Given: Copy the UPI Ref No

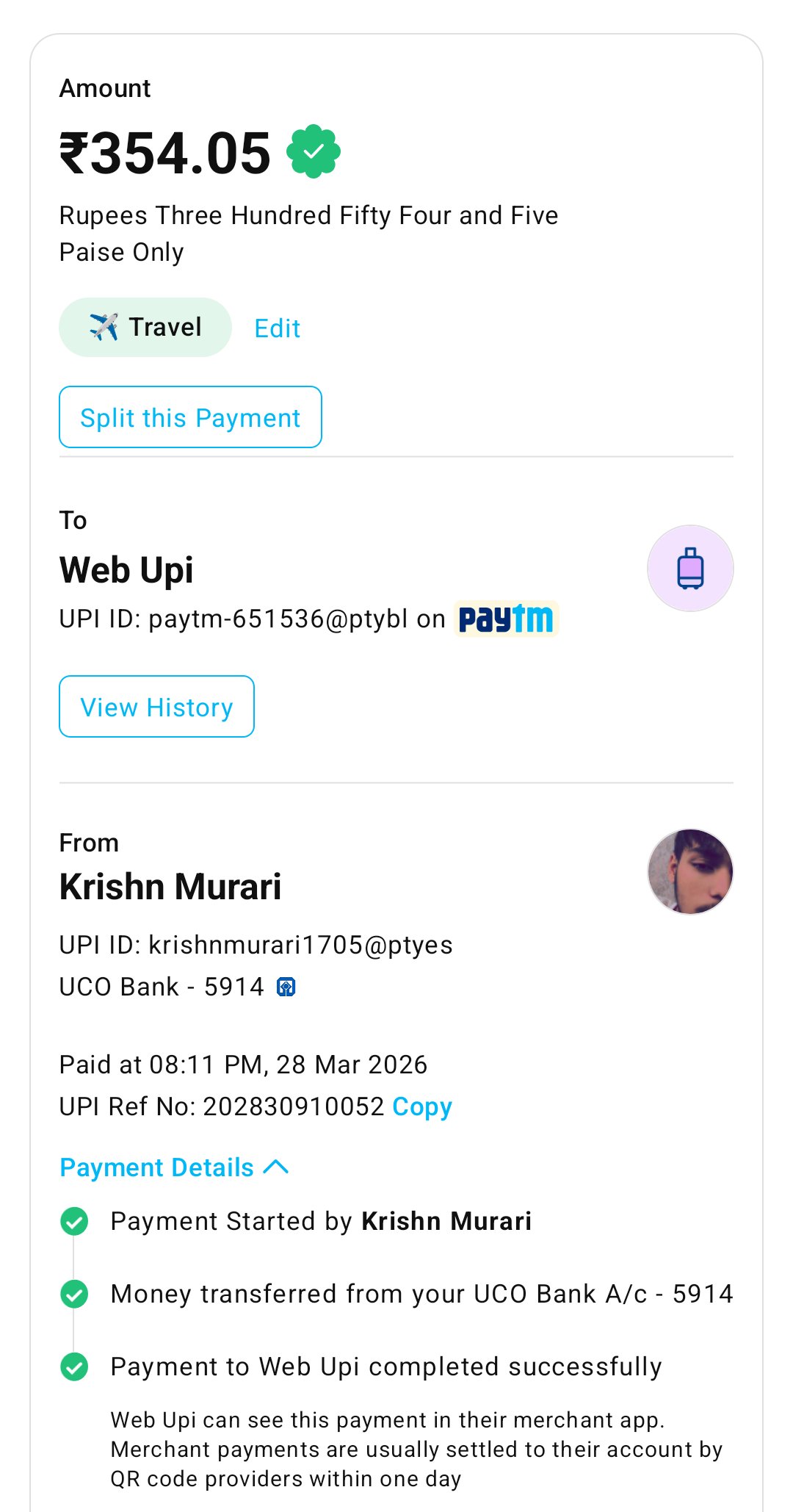Looking at the screenshot, I should pyautogui.click(x=422, y=1106).
